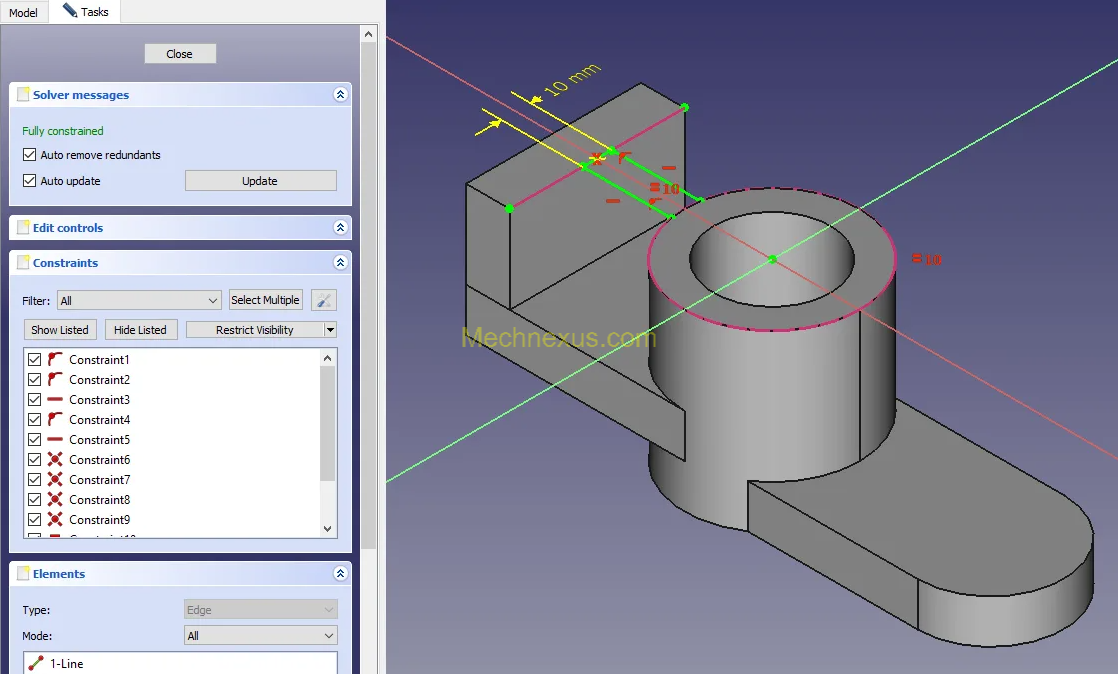Click constraints list scroll down arrow
The image size is (1118, 674).
(x=327, y=529)
